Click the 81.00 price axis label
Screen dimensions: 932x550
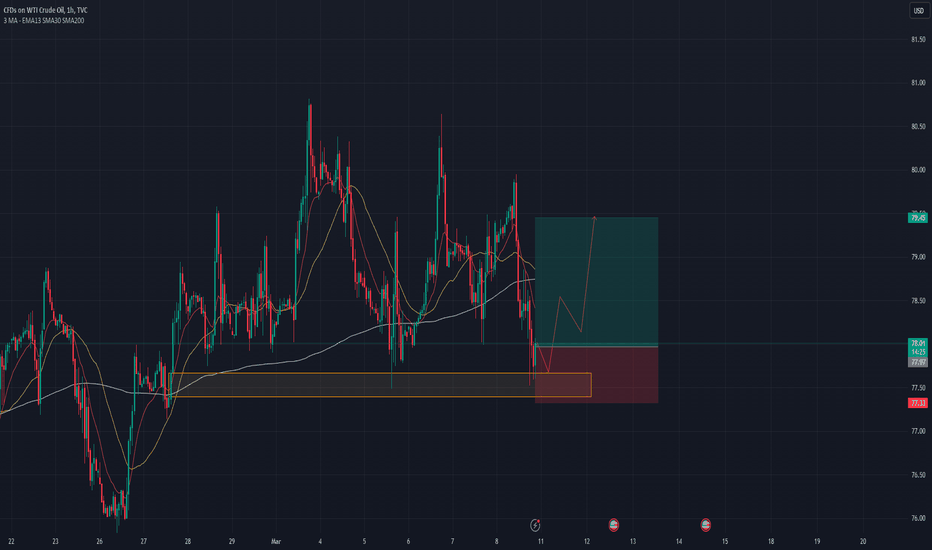tap(918, 83)
